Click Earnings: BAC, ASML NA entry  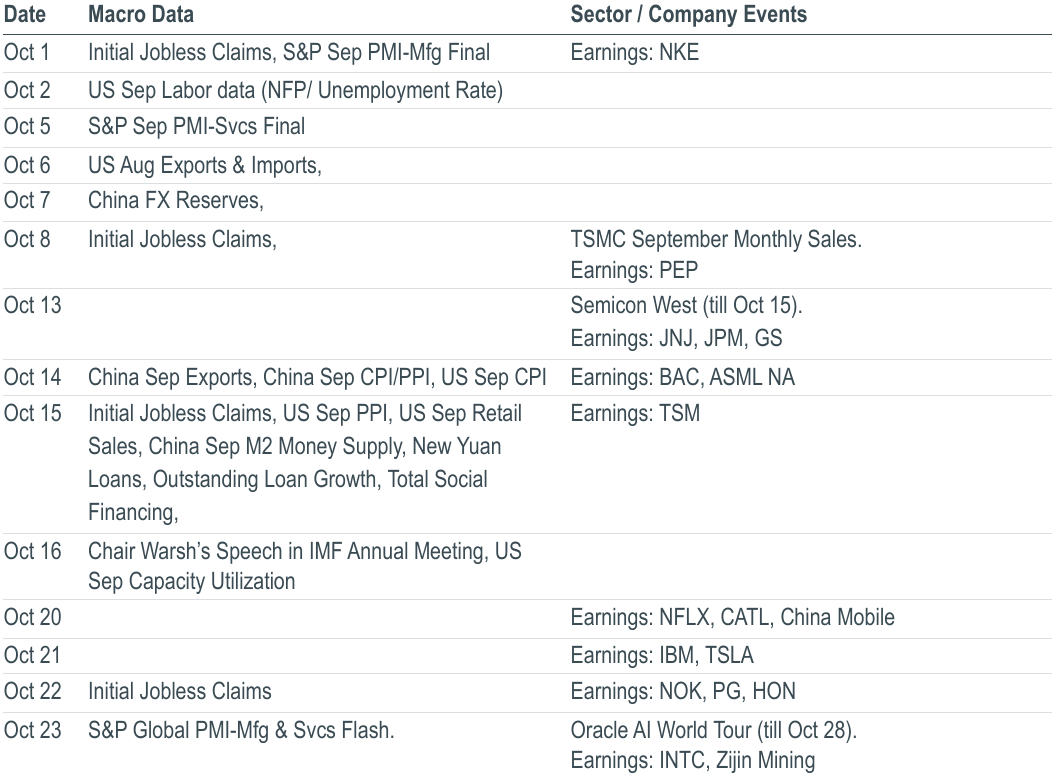point(683,377)
